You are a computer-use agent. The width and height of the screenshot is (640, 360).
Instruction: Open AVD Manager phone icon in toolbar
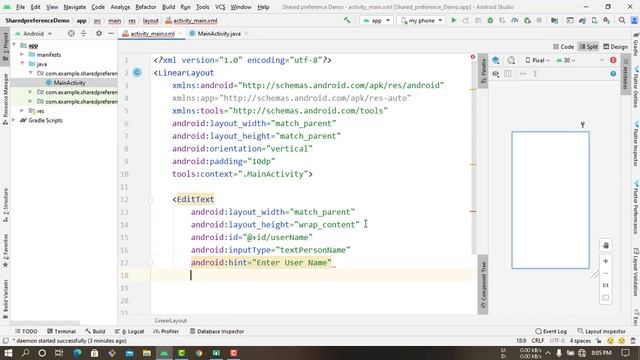pyautogui.click(x=594, y=20)
